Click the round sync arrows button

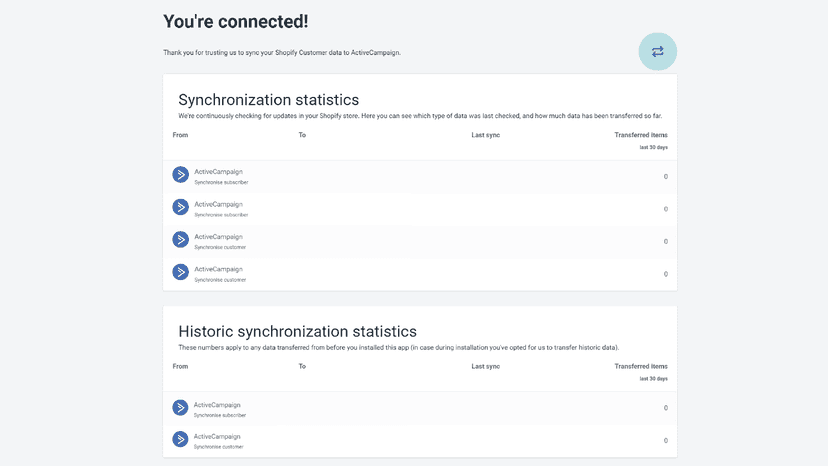(x=657, y=51)
